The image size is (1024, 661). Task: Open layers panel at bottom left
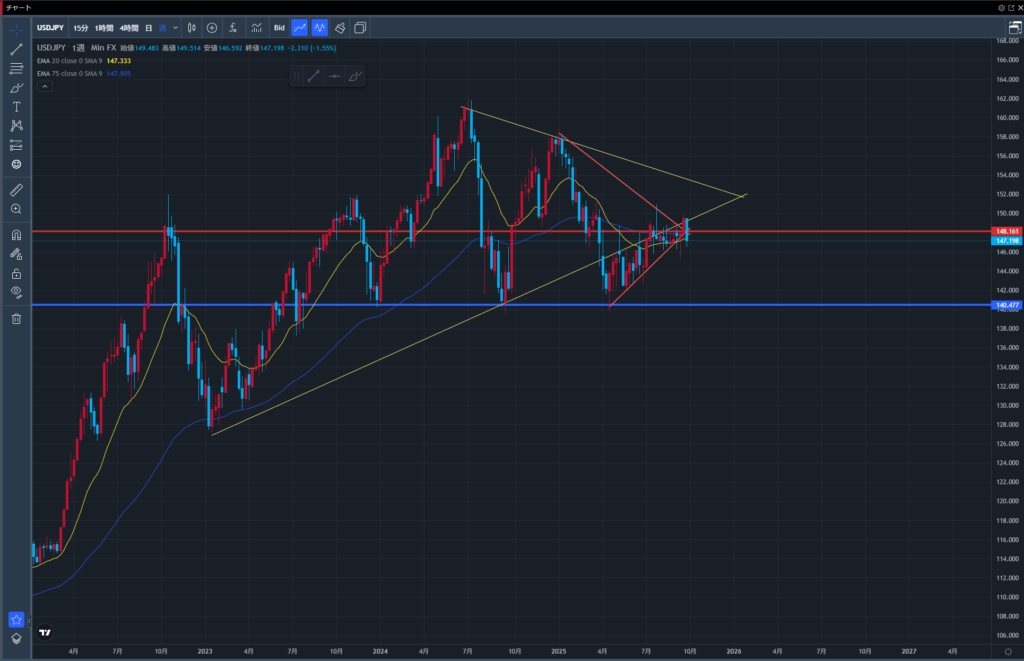[x=16, y=638]
